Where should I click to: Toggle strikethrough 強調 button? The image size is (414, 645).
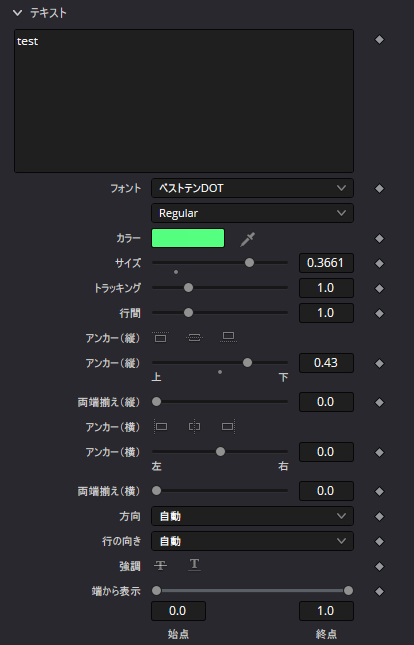[x=160, y=566]
